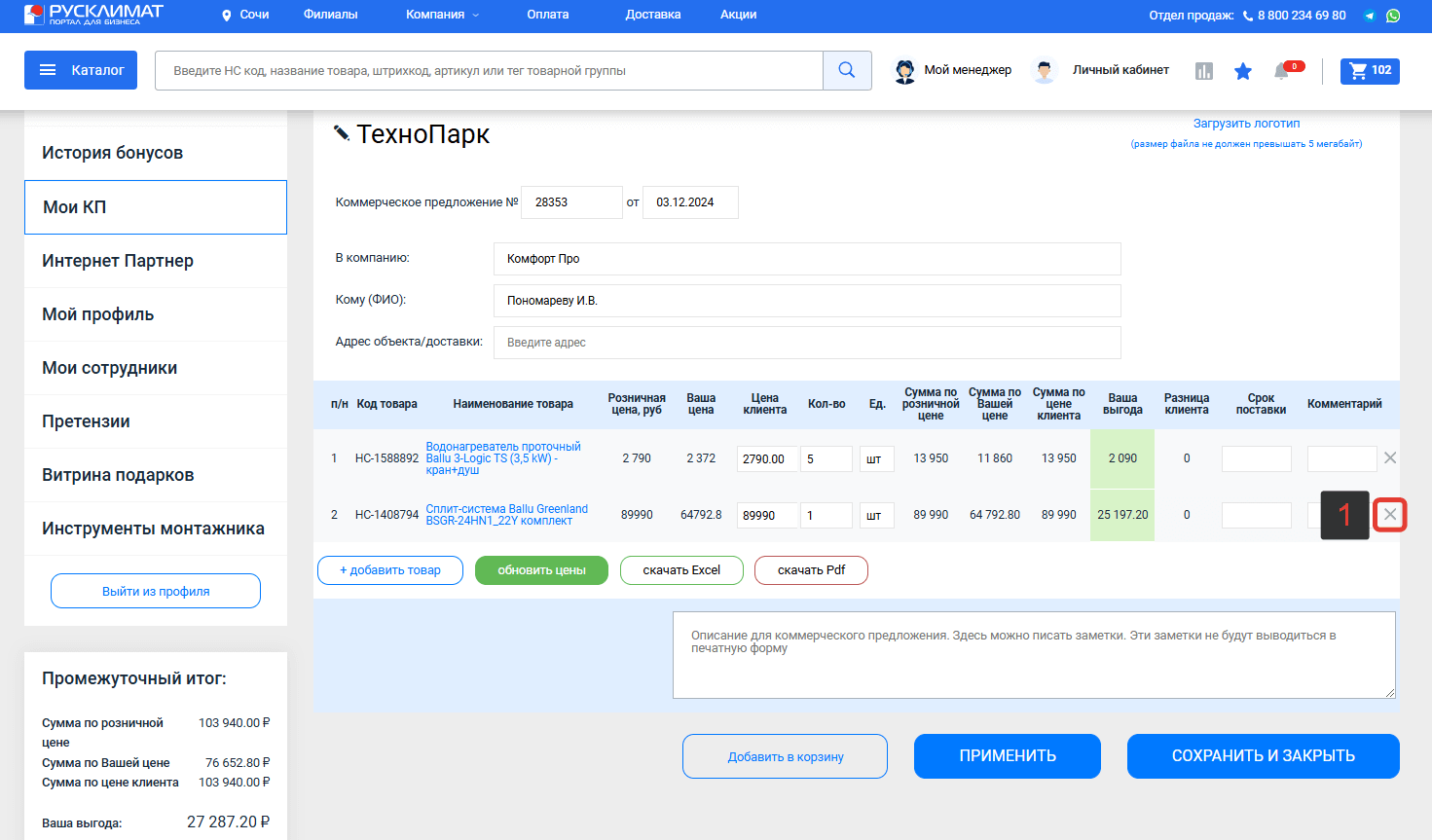Click скачать Excel button
This screenshot has width=1432, height=840.
click(x=681, y=570)
